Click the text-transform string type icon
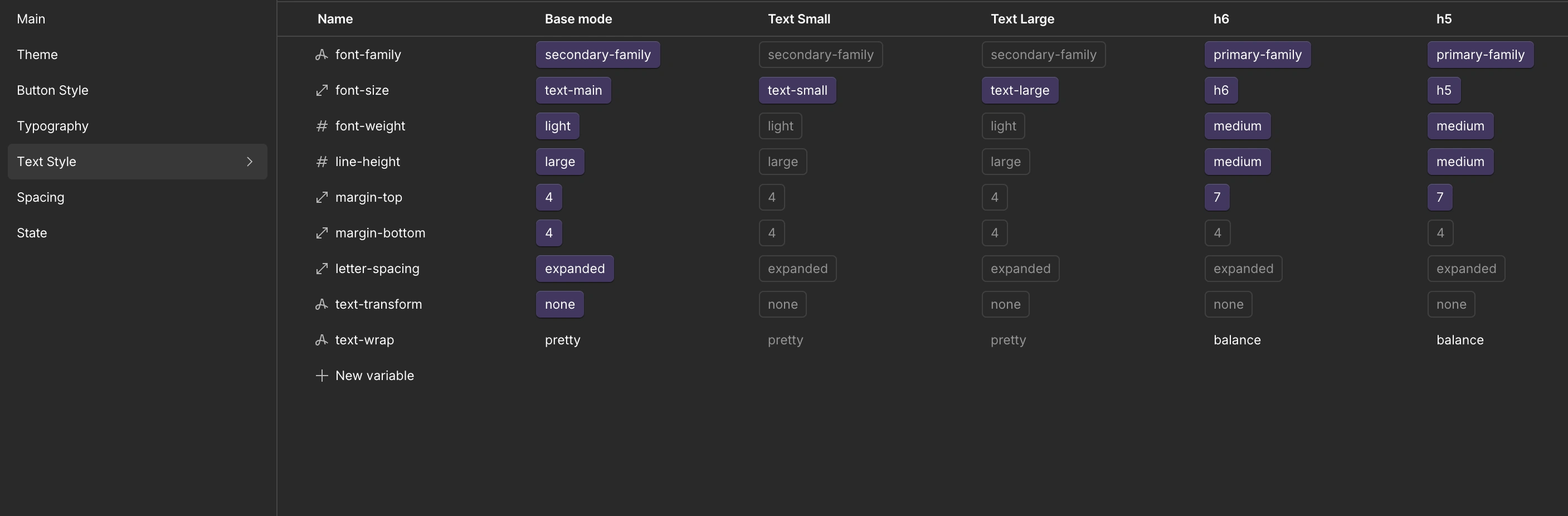1568x516 pixels. click(322, 304)
